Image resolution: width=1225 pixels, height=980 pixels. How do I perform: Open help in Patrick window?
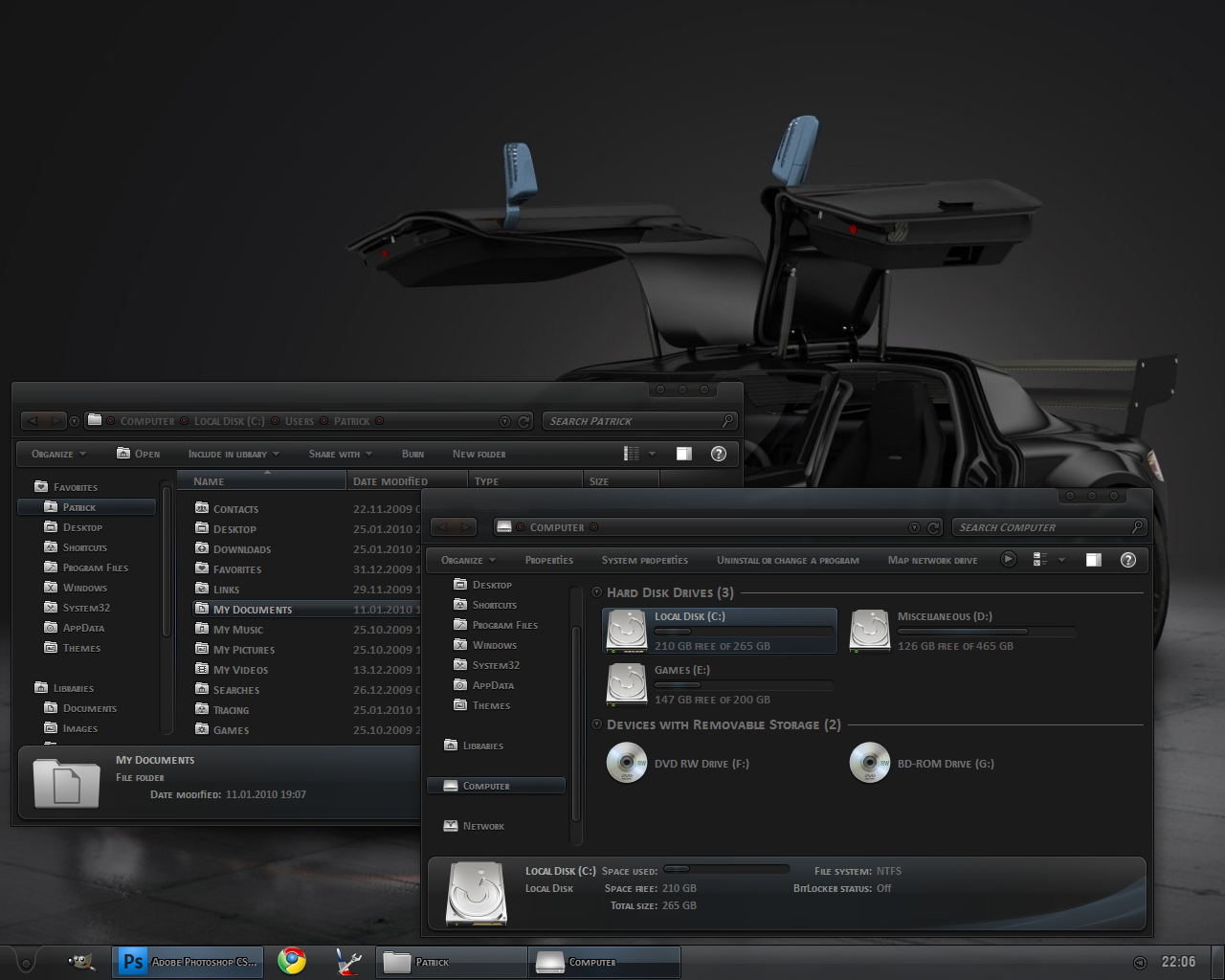coord(719,454)
